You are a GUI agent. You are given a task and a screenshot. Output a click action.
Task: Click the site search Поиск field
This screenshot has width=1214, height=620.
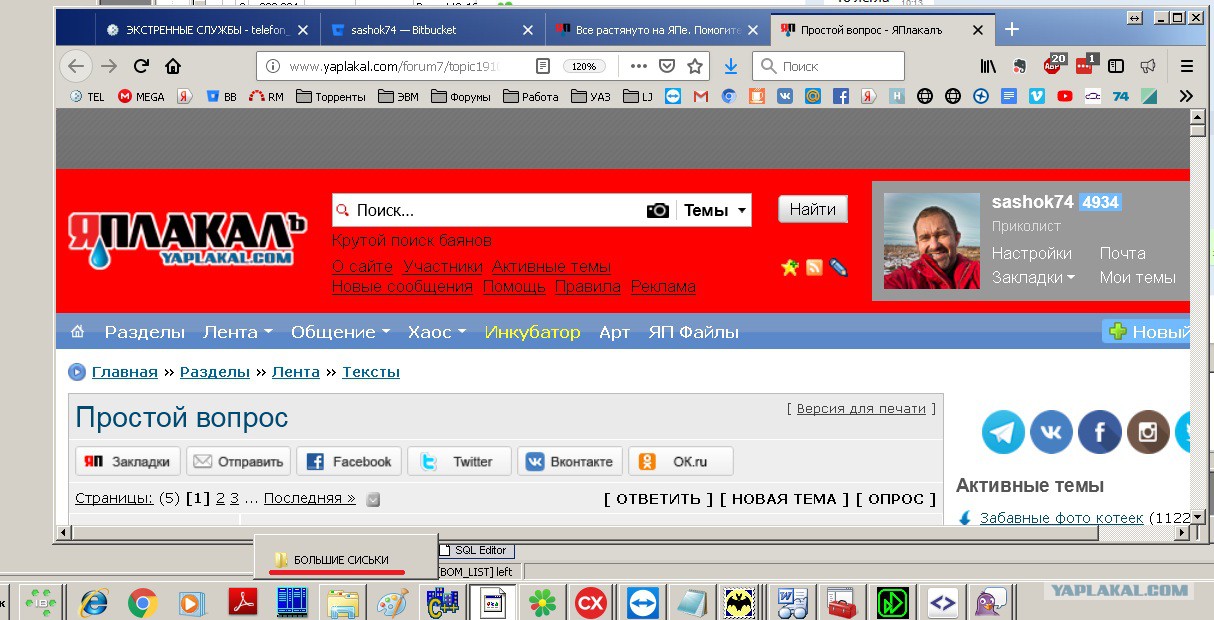(x=488, y=210)
